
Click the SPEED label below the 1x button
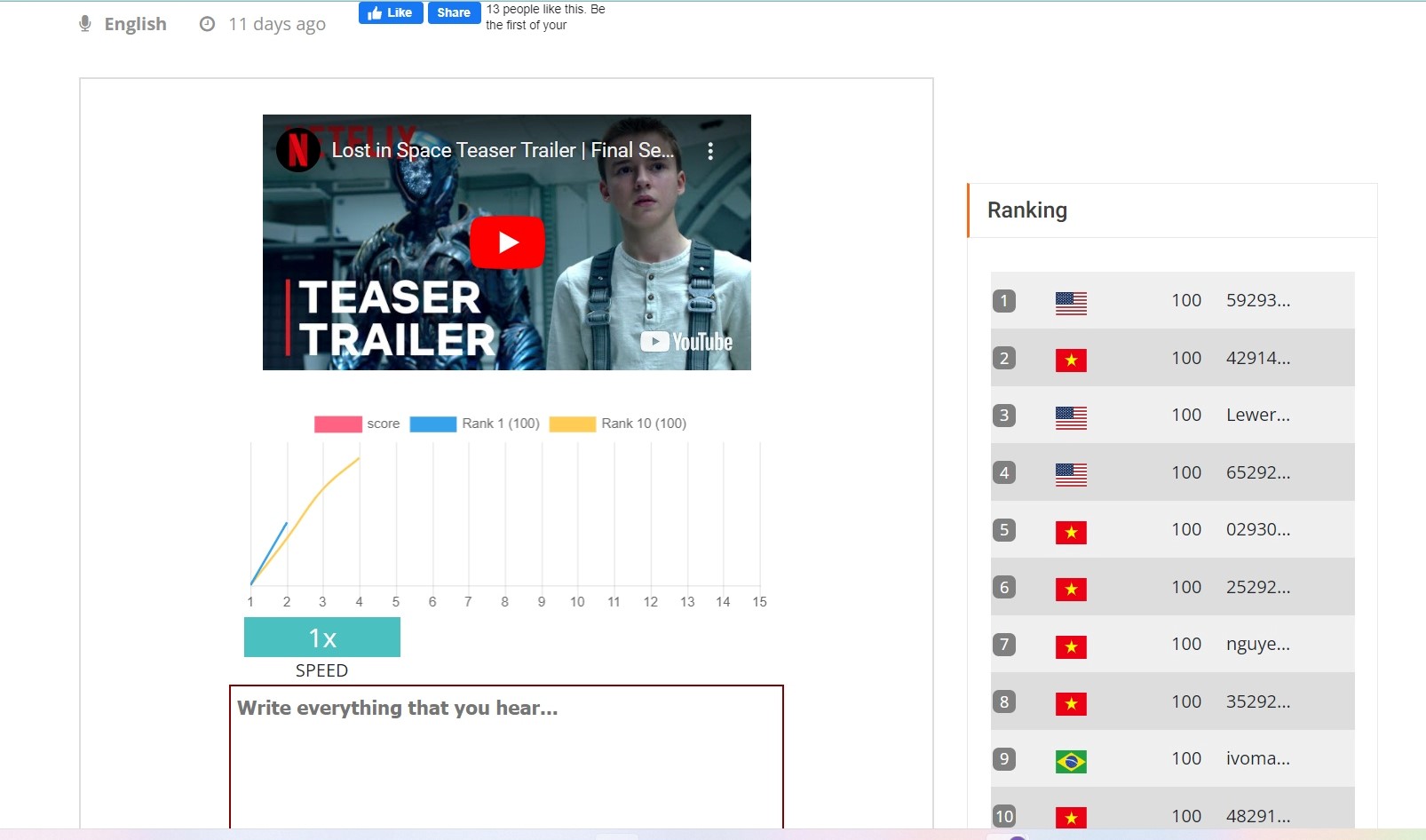click(x=321, y=670)
